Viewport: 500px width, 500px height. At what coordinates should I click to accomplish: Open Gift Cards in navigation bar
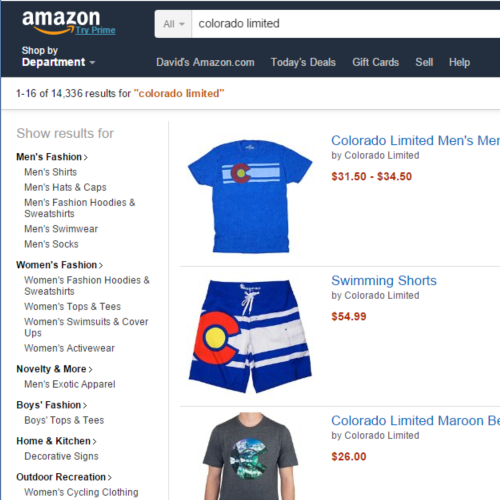pyautogui.click(x=376, y=62)
